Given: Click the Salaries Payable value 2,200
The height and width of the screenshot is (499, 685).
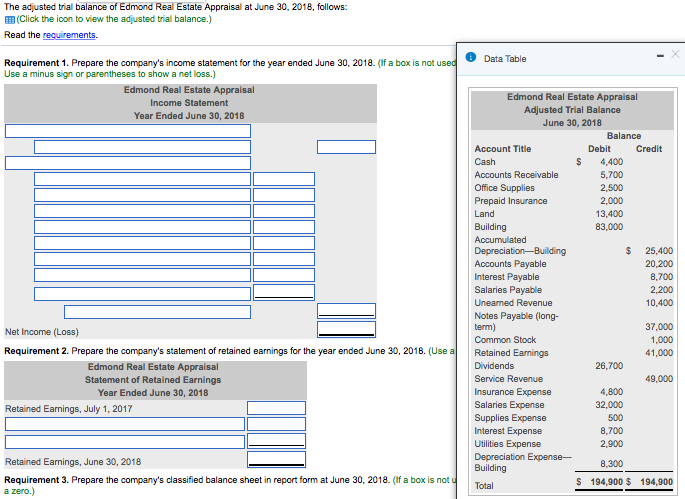Looking at the screenshot, I should click(x=661, y=290).
